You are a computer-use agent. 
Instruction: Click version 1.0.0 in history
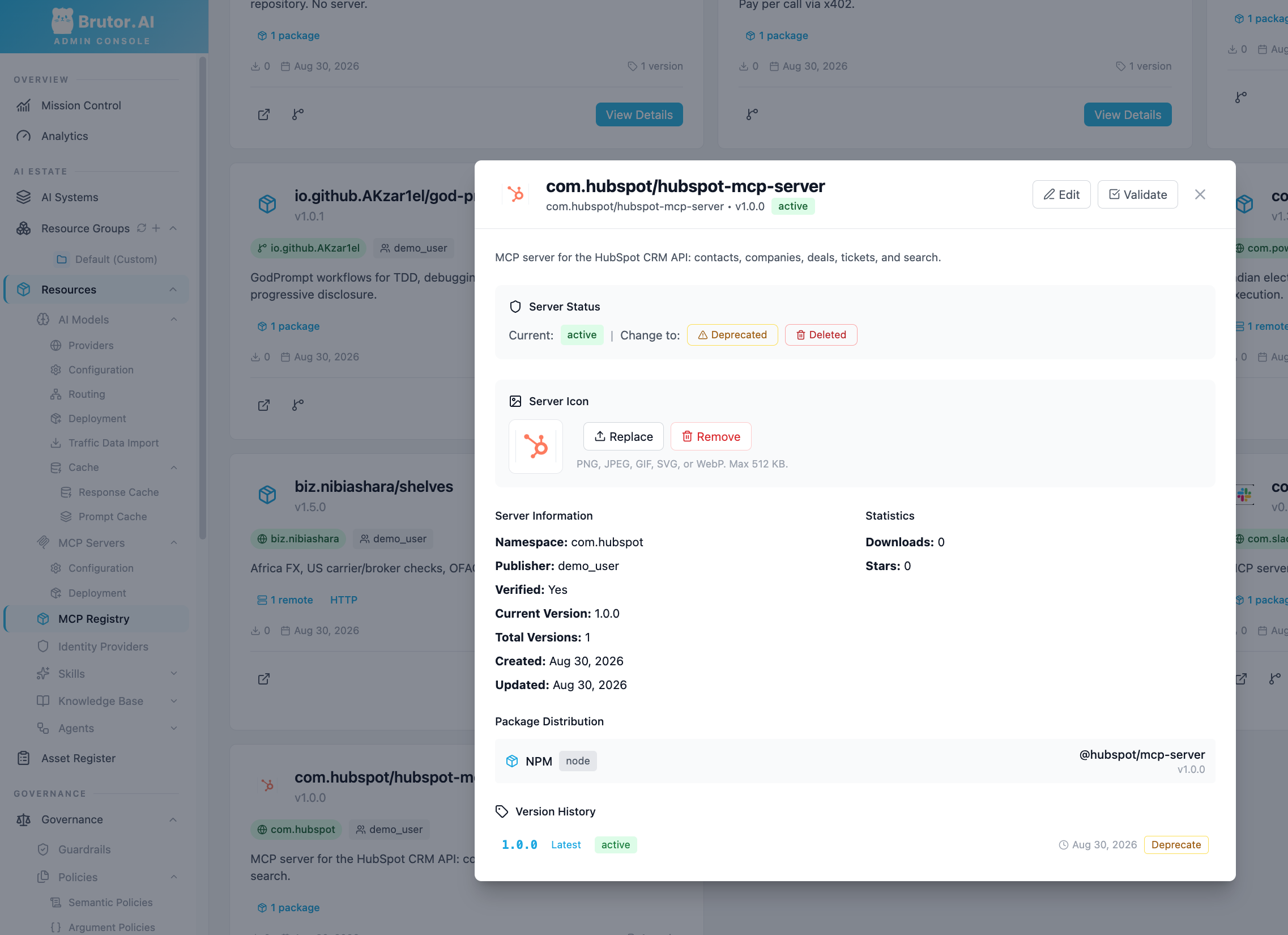coord(519,844)
